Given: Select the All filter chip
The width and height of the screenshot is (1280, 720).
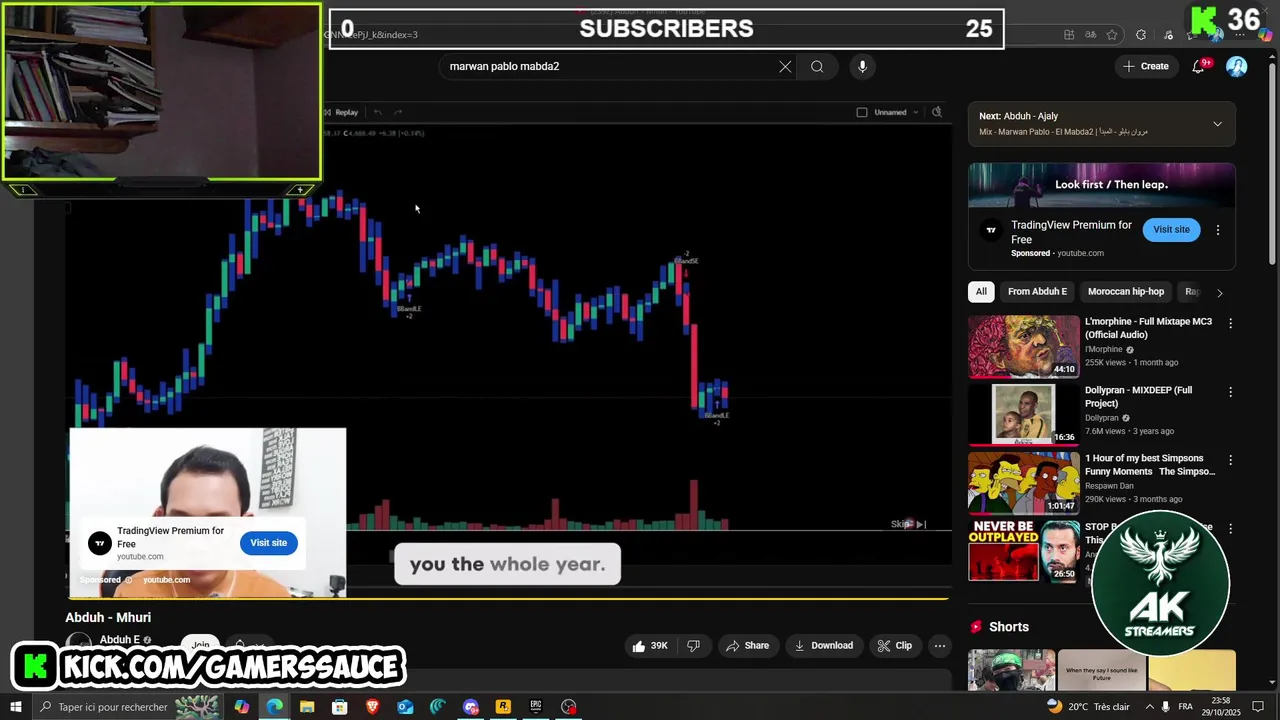Looking at the screenshot, I should [981, 292].
